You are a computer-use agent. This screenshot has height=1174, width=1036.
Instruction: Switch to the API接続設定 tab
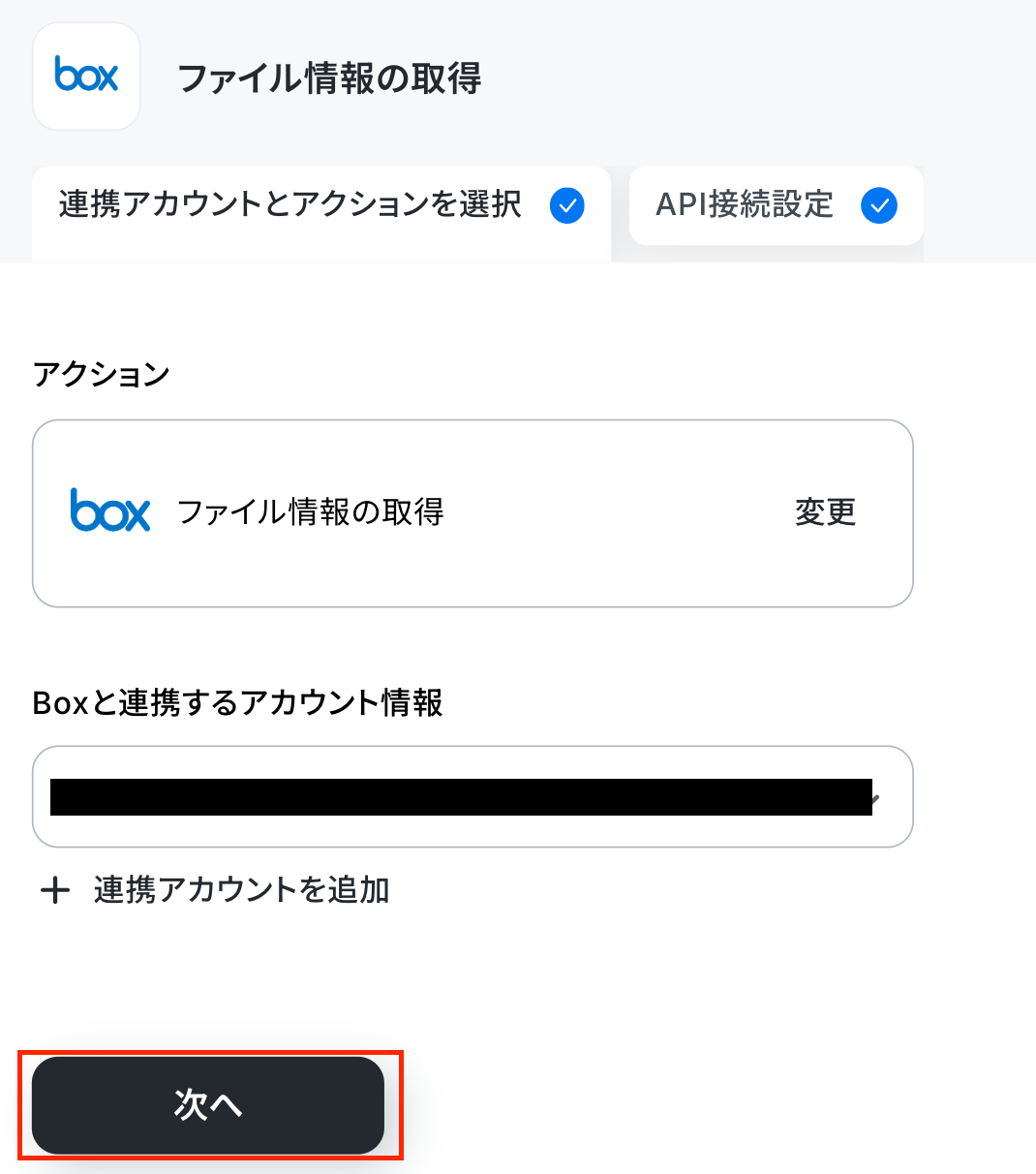point(777,205)
